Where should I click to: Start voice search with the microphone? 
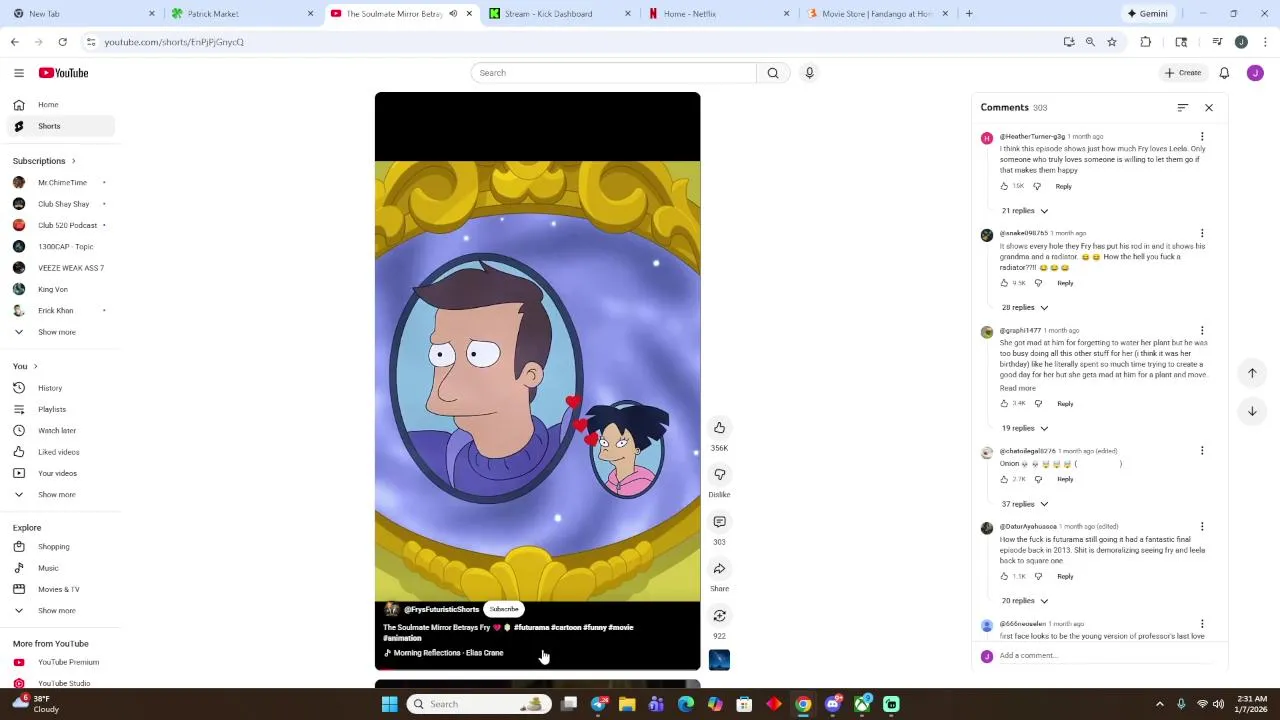tap(810, 73)
